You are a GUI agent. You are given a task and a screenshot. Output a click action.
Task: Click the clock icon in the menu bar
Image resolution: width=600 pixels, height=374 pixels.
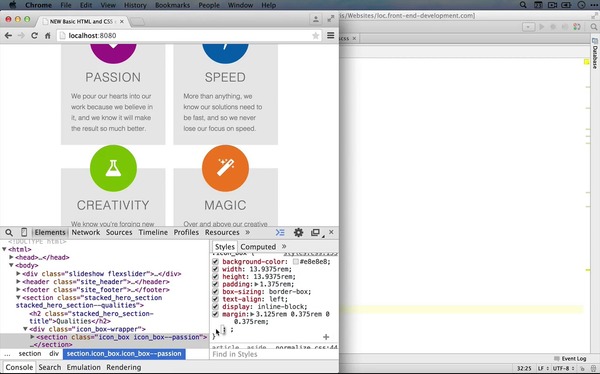click(x=581, y=5)
